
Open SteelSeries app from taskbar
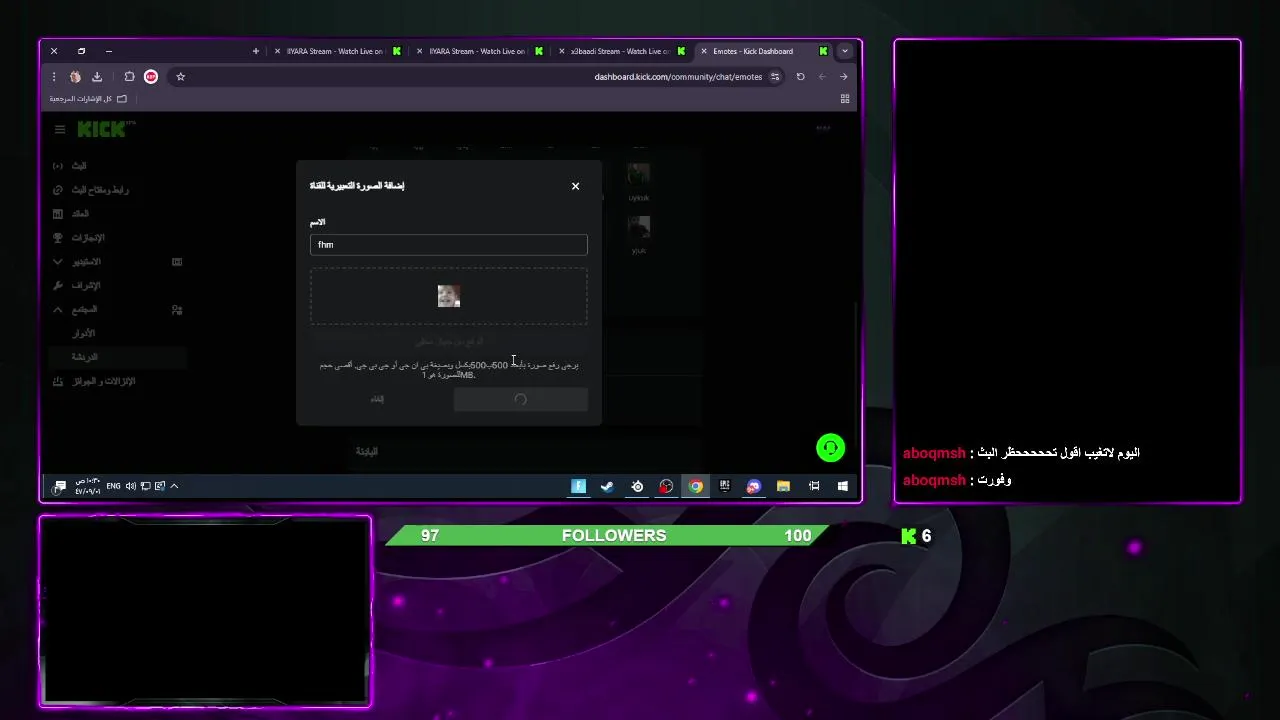coord(637,486)
